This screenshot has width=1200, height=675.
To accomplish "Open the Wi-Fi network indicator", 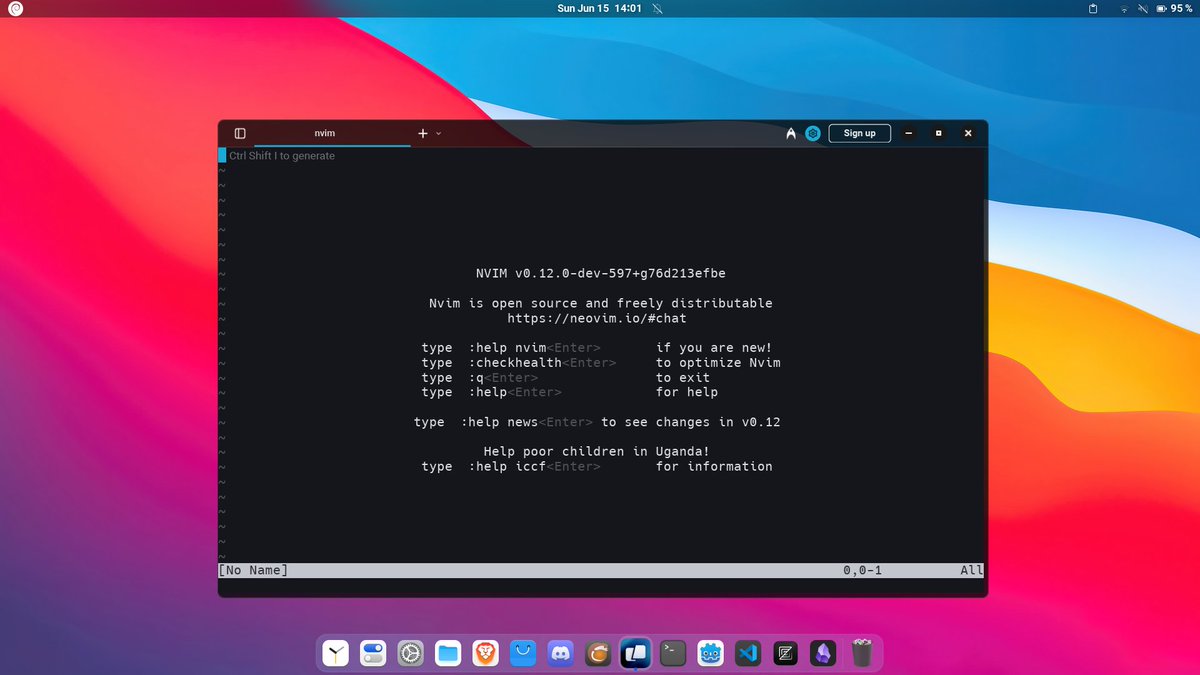I will 1124,8.
